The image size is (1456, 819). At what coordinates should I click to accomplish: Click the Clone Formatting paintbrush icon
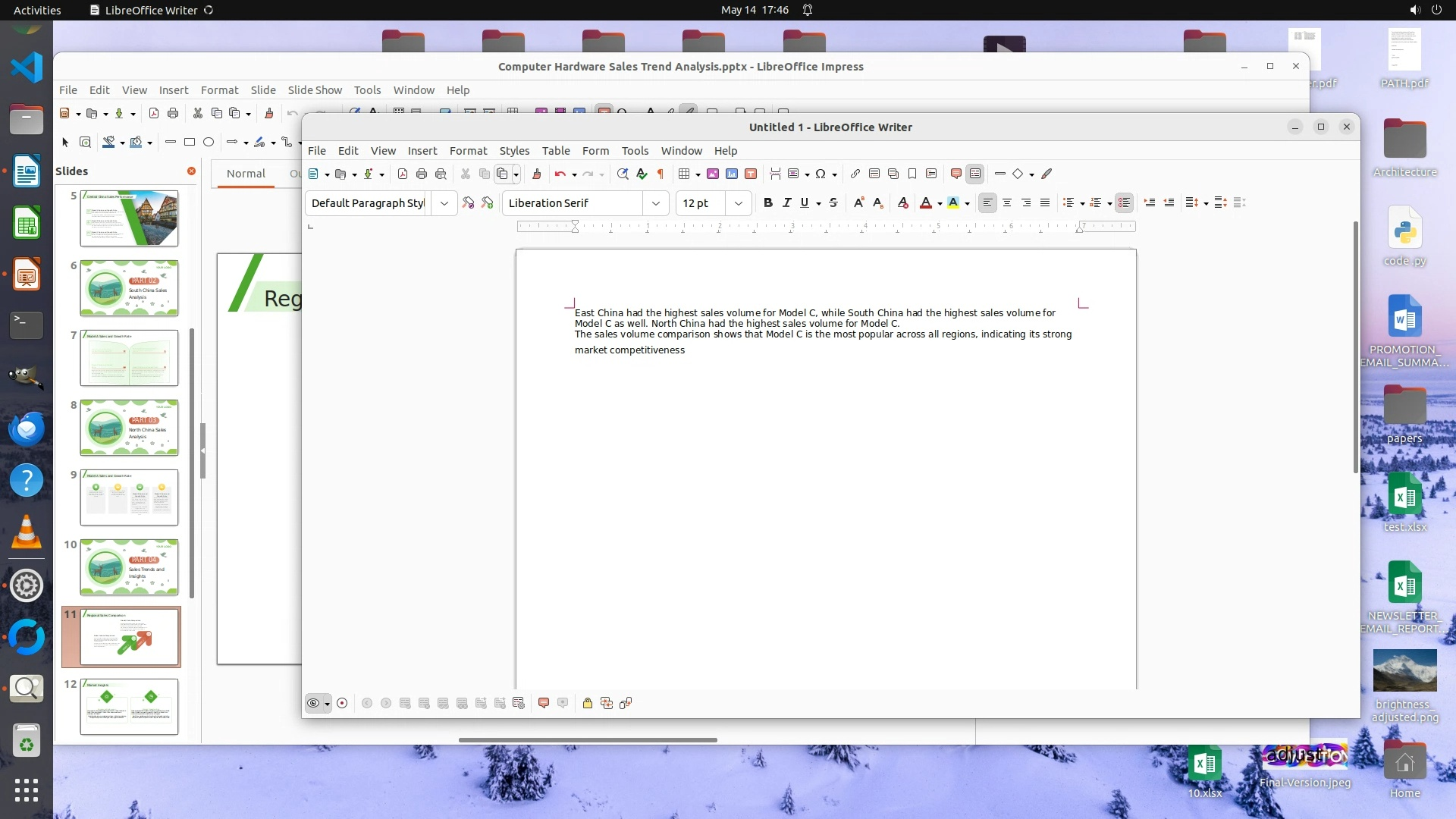(x=536, y=174)
